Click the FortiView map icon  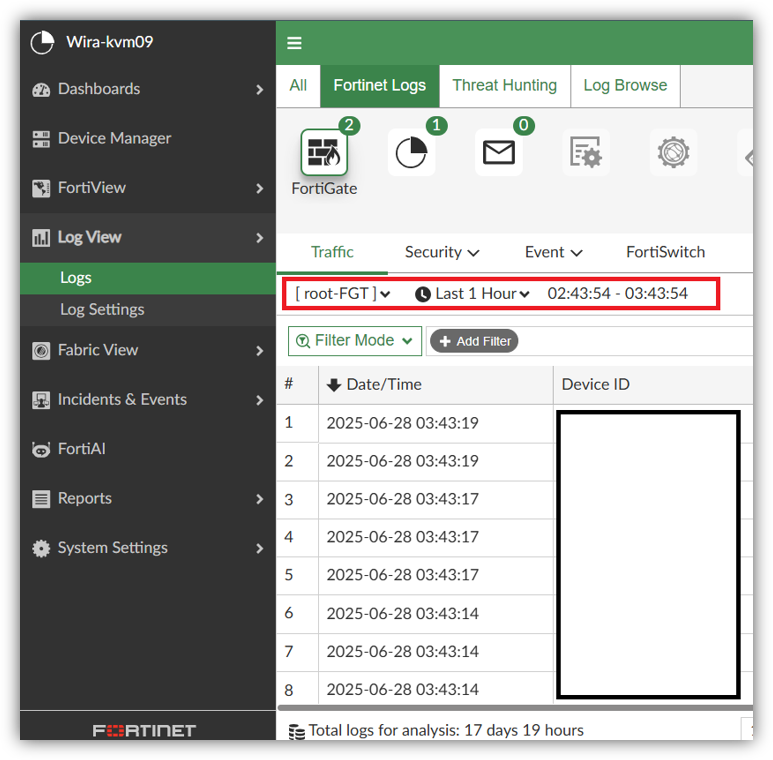(x=41, y=188)
